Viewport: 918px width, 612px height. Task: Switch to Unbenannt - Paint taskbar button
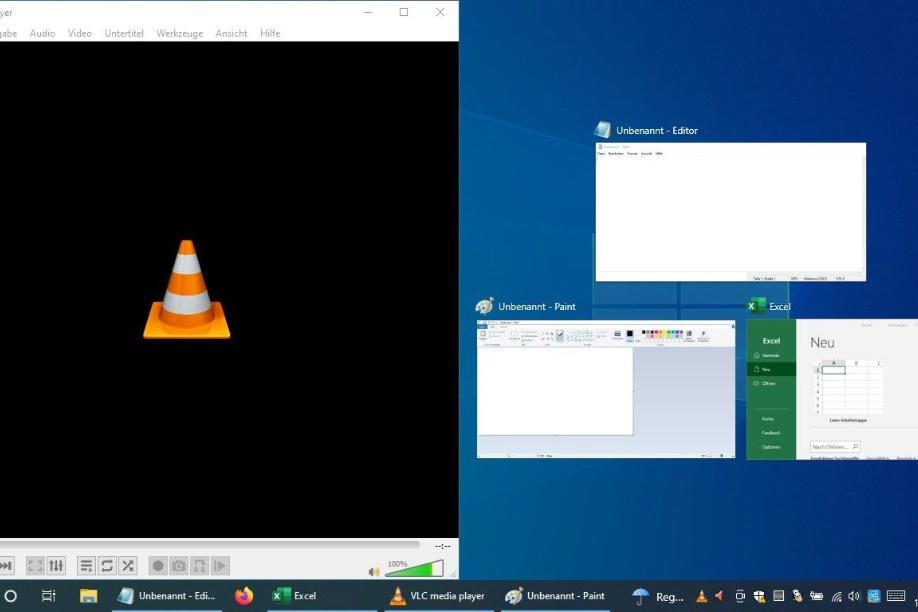click(x=556, y=596)
